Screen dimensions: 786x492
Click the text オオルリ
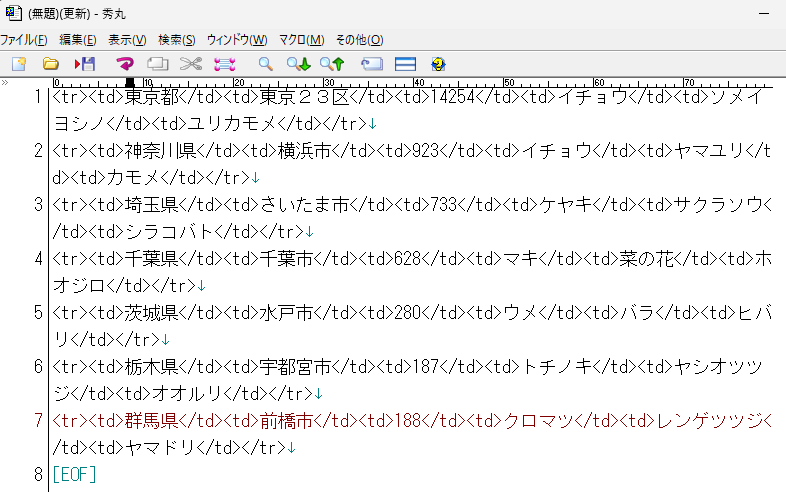pos(187,394)
